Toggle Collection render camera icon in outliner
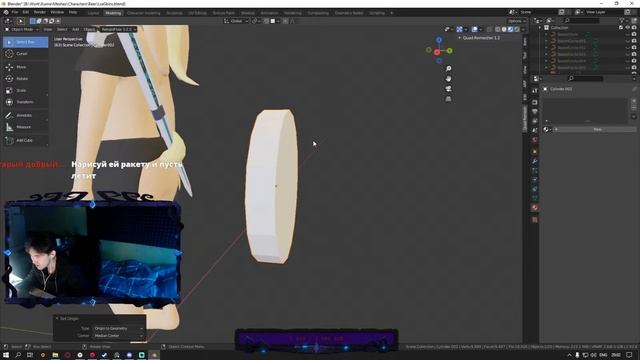 pyautogui.click(x=634, y=28)
